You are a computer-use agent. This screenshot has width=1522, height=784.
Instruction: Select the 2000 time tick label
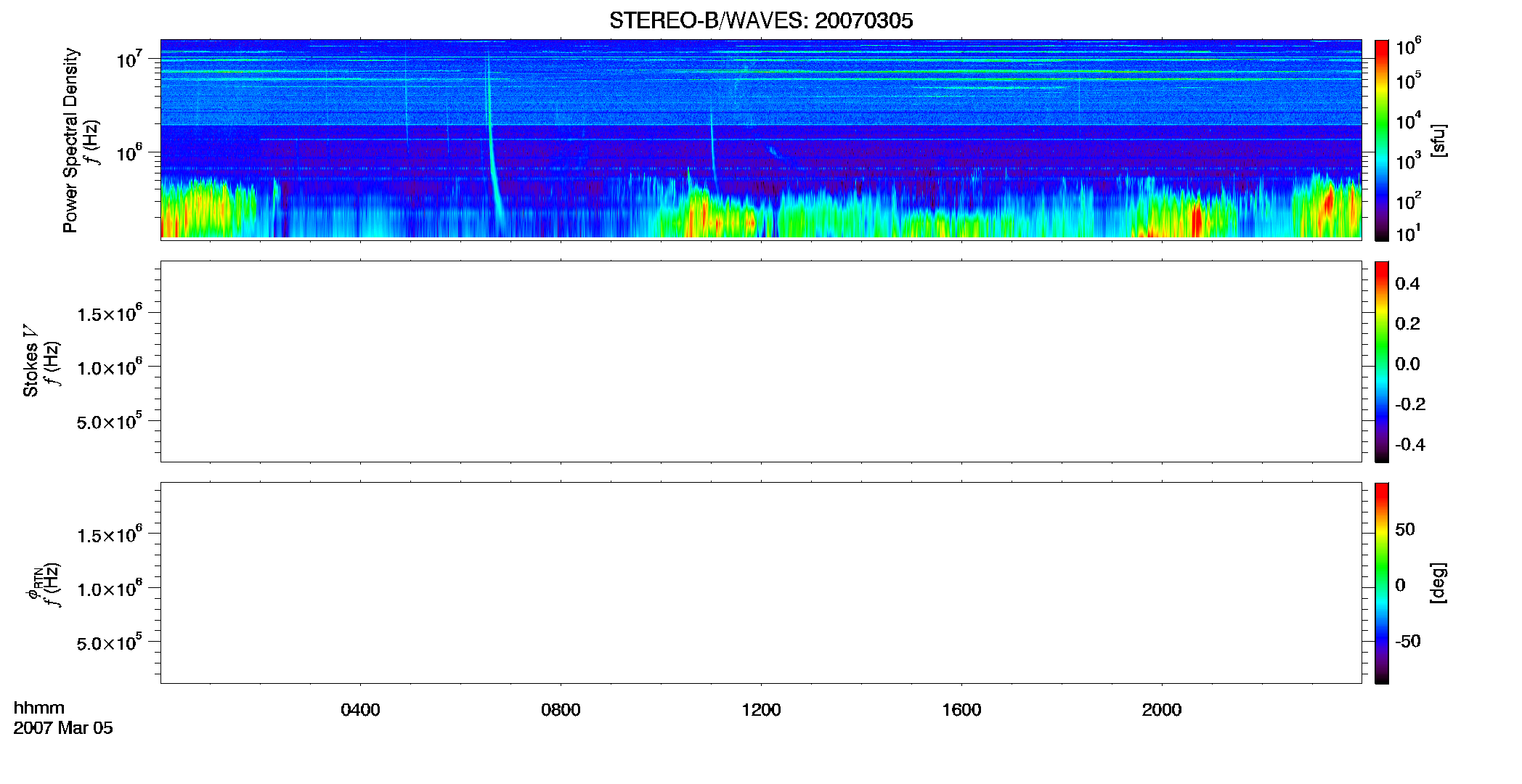(x=1162, y=710)
